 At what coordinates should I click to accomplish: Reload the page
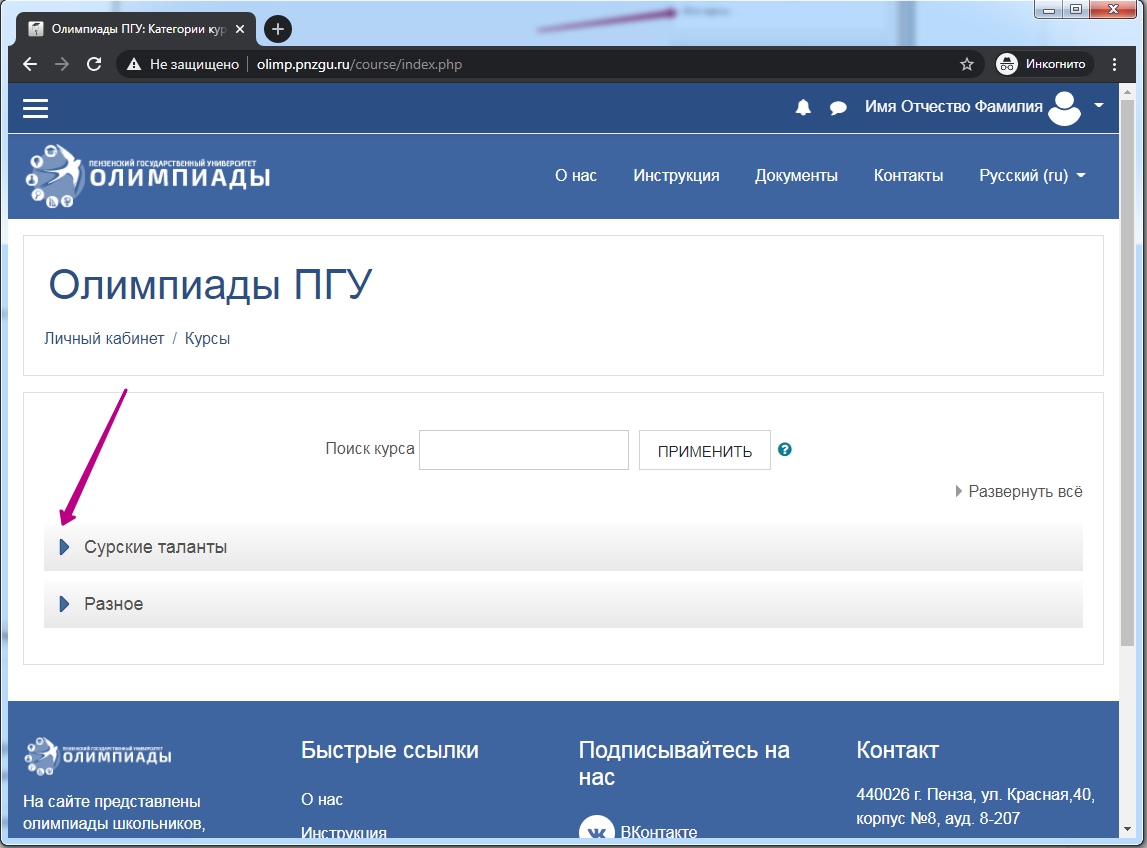[x=94, y=64]
